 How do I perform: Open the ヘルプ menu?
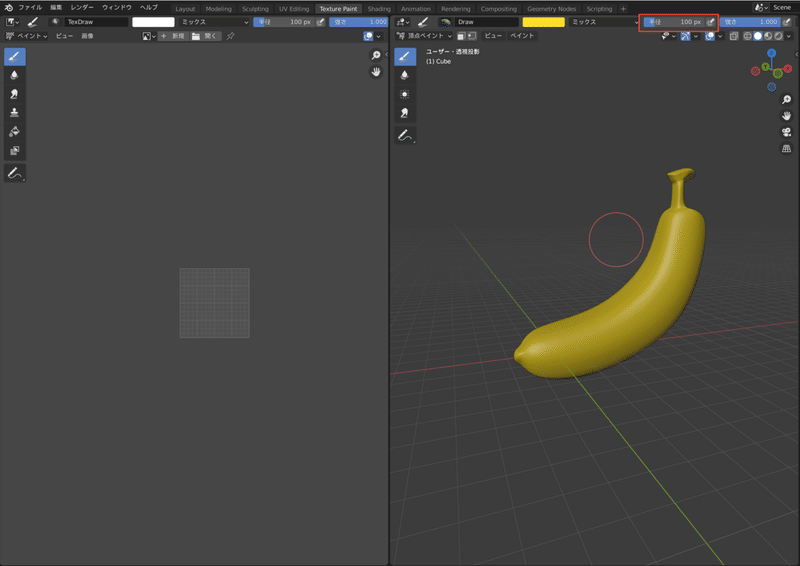click(148, 8)
